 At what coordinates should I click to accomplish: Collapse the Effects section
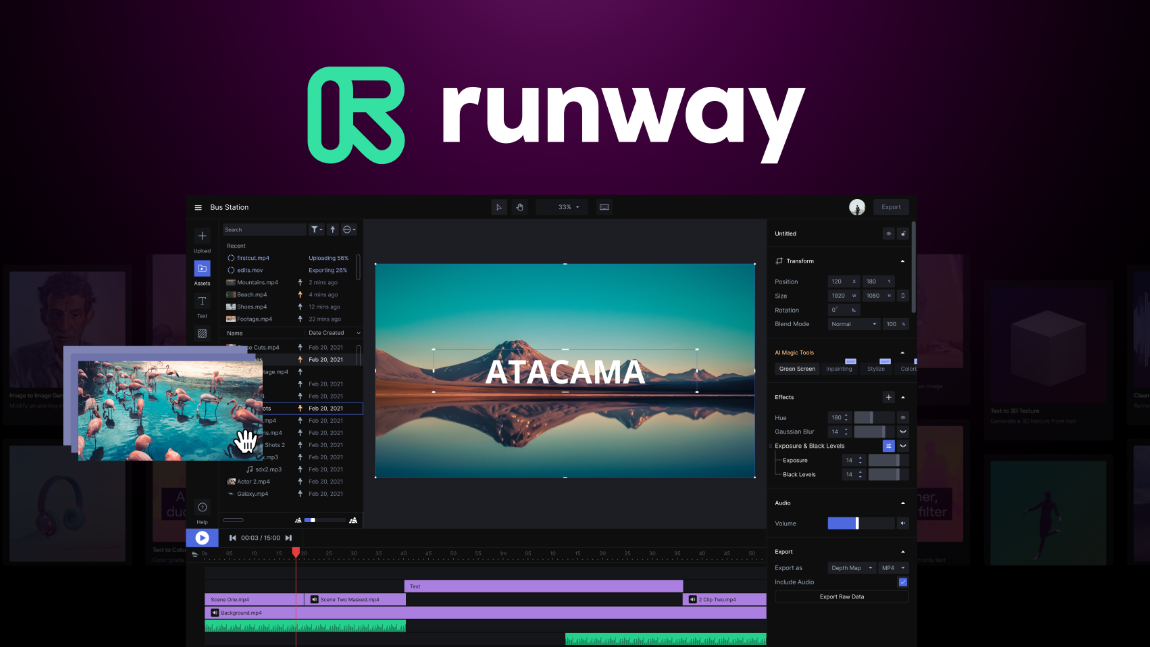pyautogui.click(x=903, y=398)
